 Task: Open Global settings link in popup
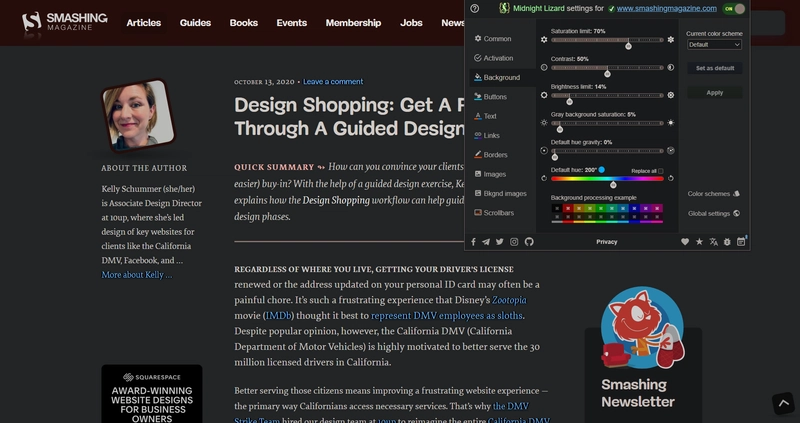click(713, 214)
